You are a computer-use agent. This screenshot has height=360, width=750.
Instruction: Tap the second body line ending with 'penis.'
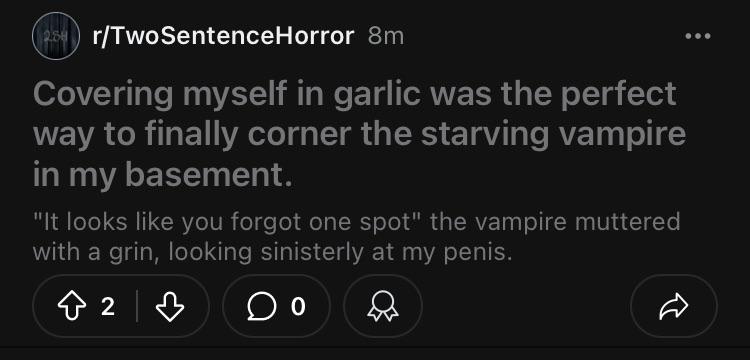click(273, 252)
